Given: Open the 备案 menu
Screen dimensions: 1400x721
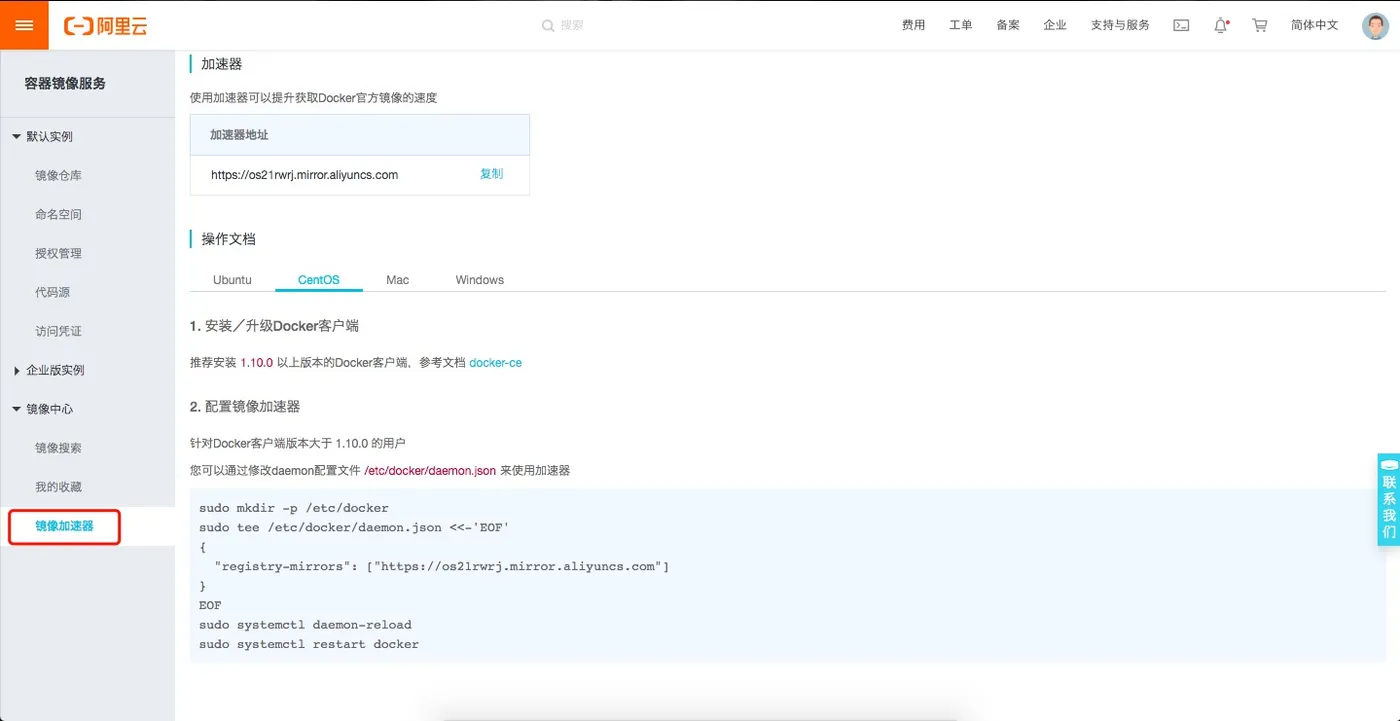Looking at the screenshot, I should coord(1008,26).
